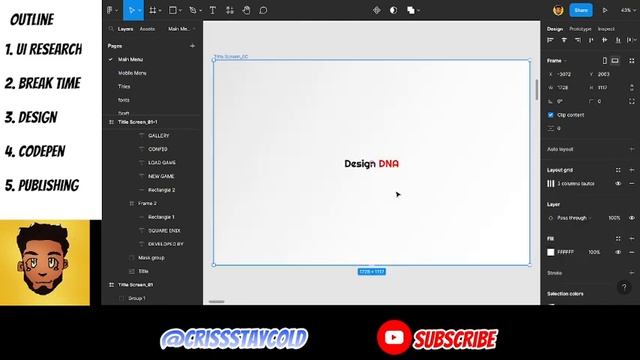Switch to Assets tab

pyautogui.click(x=147, y=29)
